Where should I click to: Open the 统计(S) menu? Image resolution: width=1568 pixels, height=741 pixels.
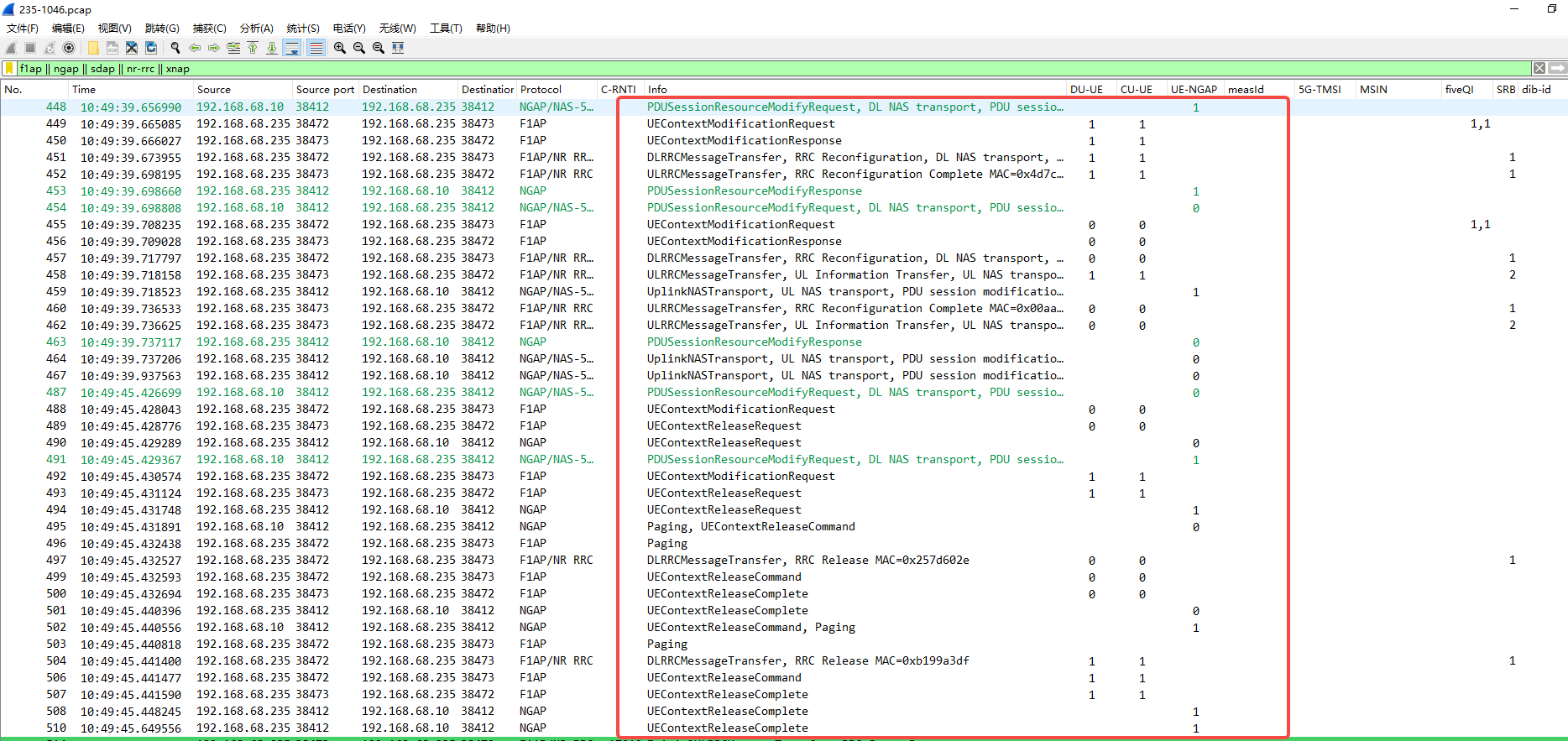pos(303,29)
